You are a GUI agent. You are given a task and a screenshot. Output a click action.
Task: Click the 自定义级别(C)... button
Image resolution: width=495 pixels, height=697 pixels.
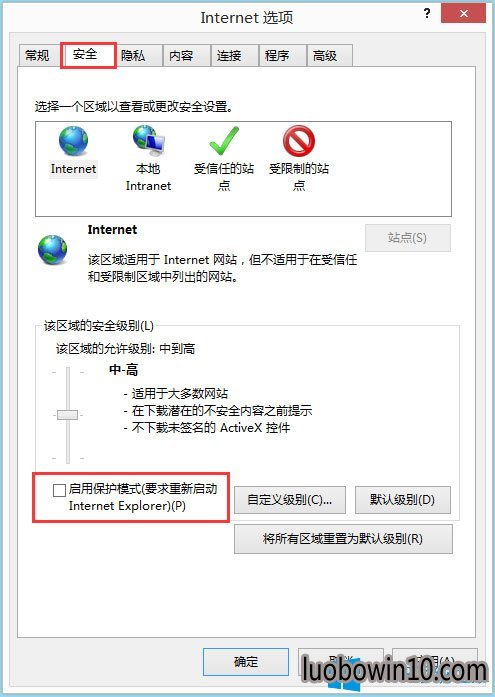[290, 500]
